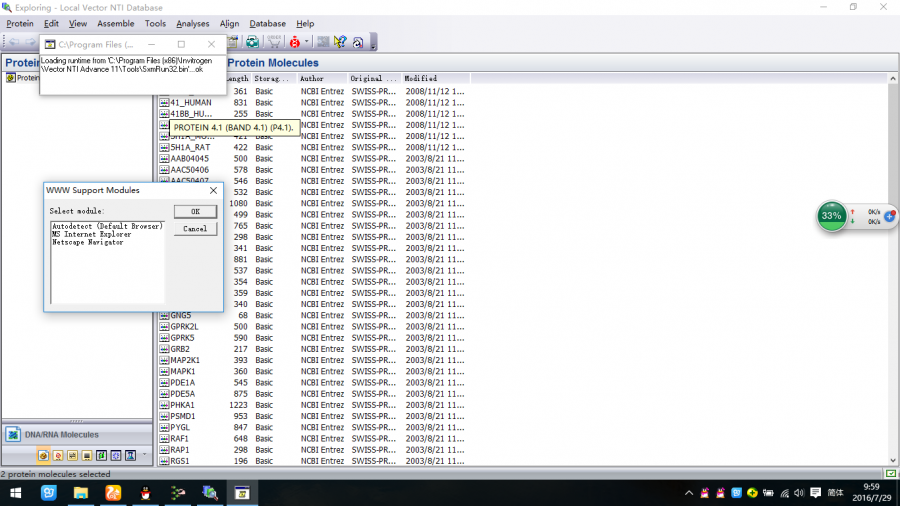Select Autodetect (Default Browser) module
The width and height of the screenshot is (900, 506).
pos(107,226)
